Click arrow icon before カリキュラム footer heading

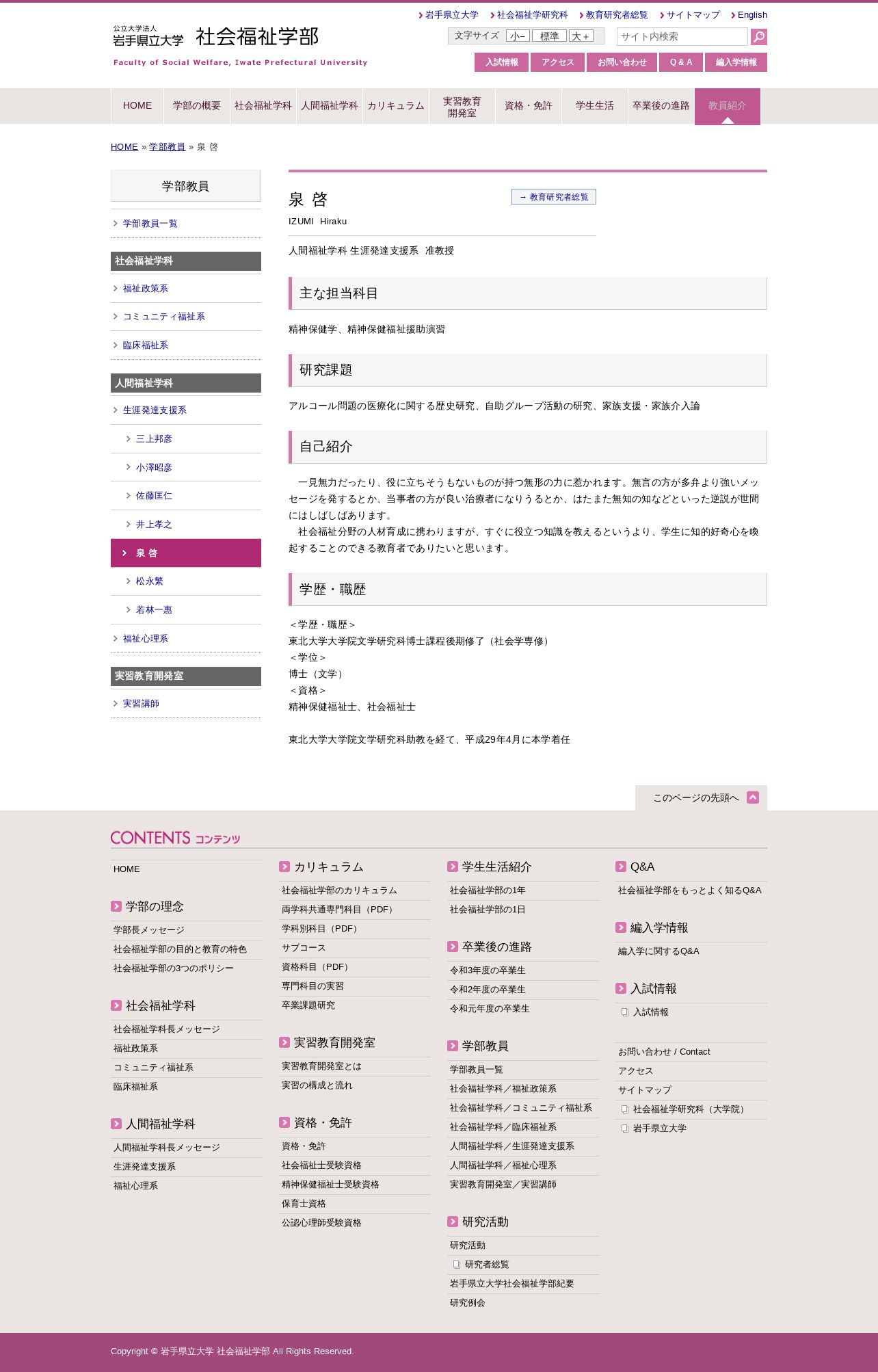[x=284, y=867]
